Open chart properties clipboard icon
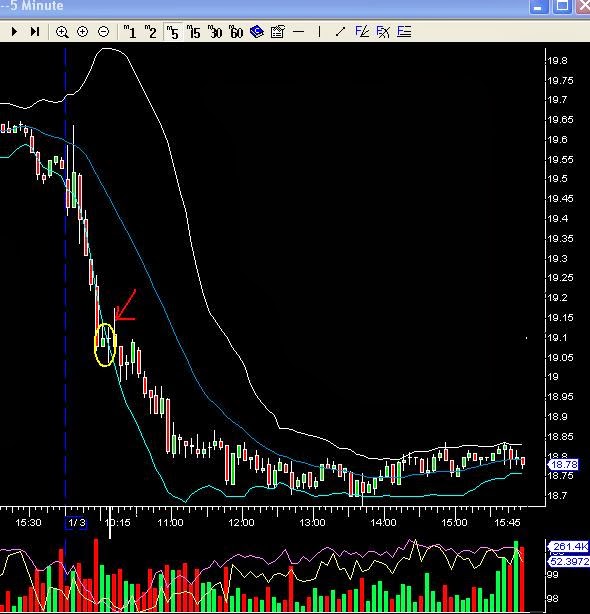Image resolution: width=590 pixels, height=614 pixels. point(278,32)
